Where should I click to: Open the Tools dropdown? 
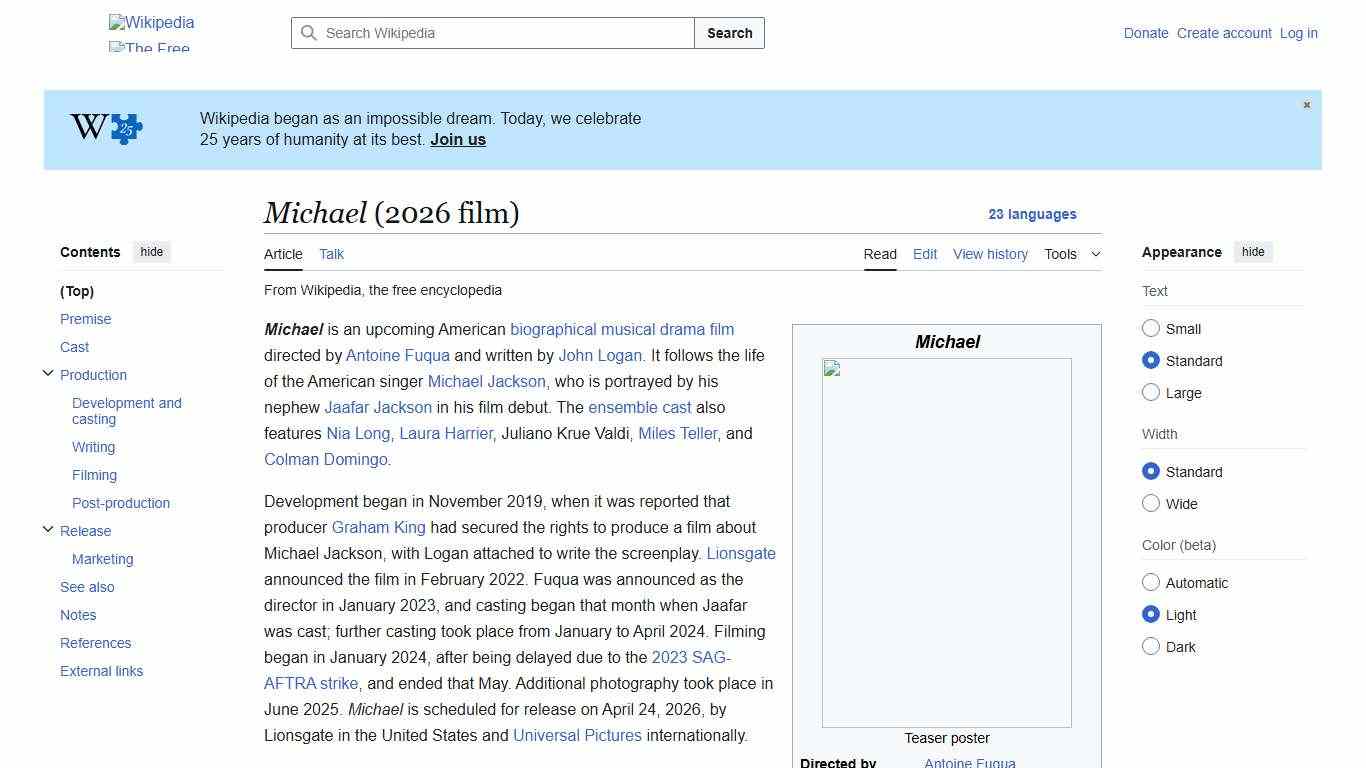point(1072,254)
